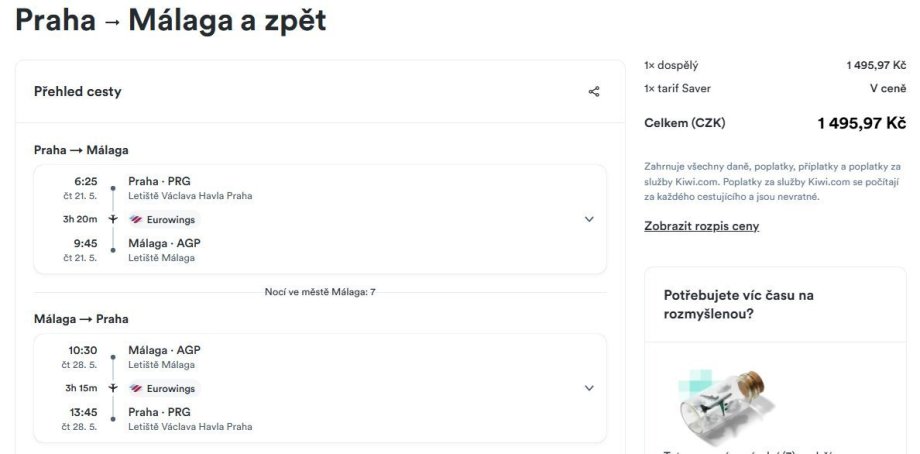
Task: Click airplane icon on return flight timeline
Action: pyautogui.click(x=113, y=388)
